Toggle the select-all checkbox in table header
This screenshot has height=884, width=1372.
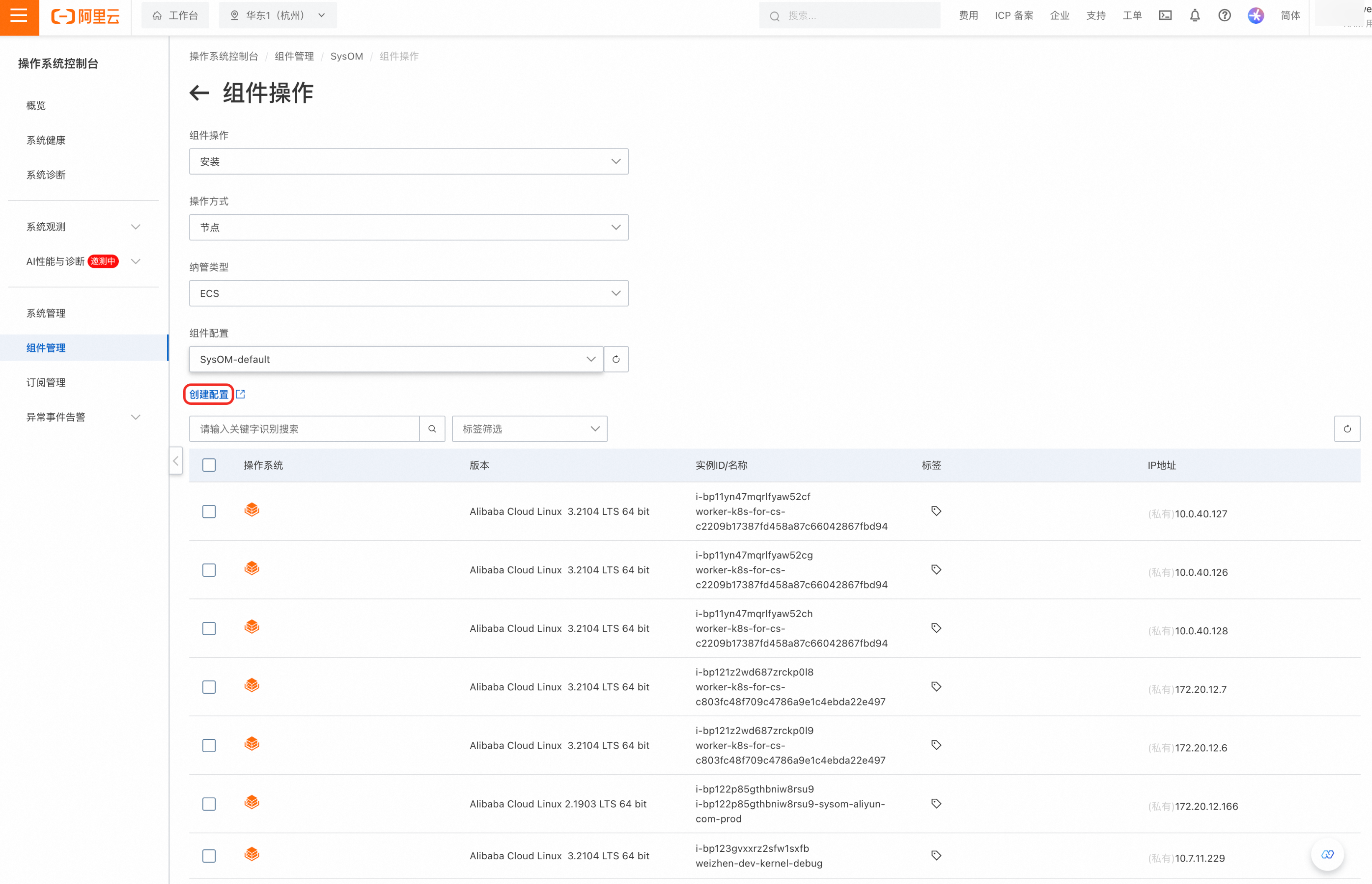[209, 465]
